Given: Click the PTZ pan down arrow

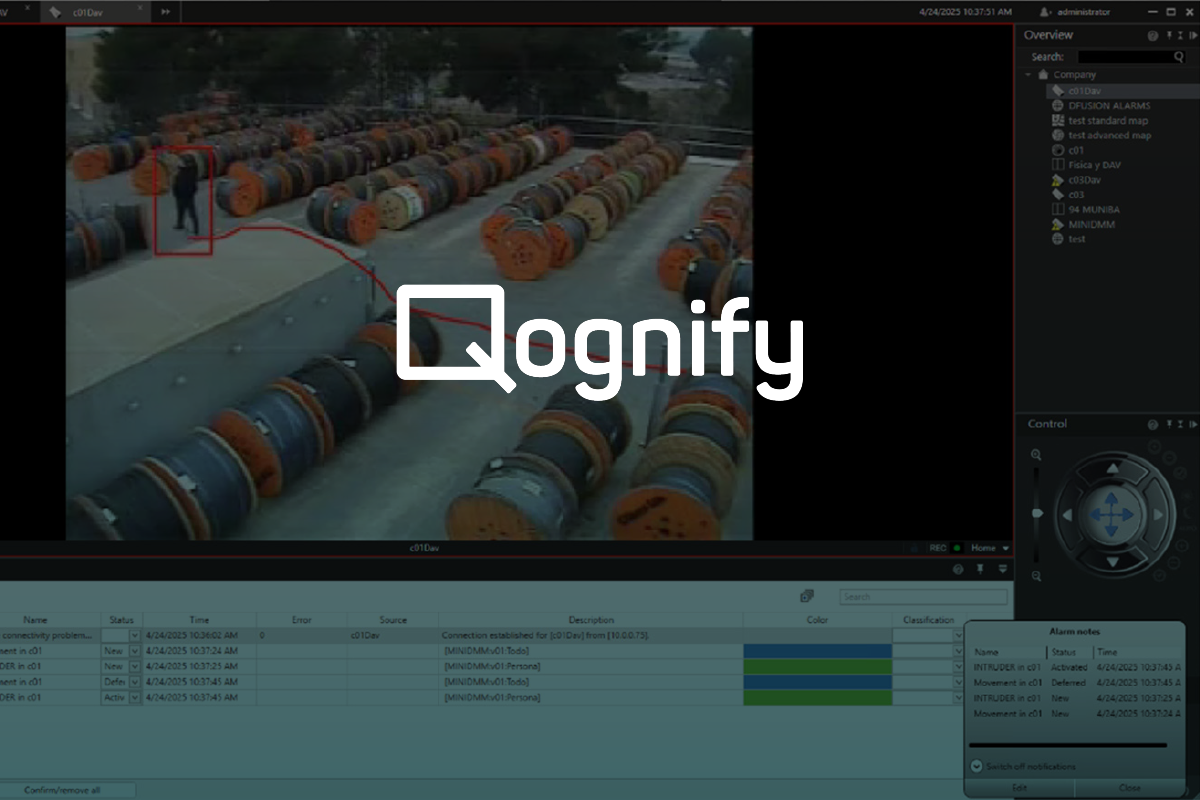Looking at the screenshot, I should point(1112,561).
